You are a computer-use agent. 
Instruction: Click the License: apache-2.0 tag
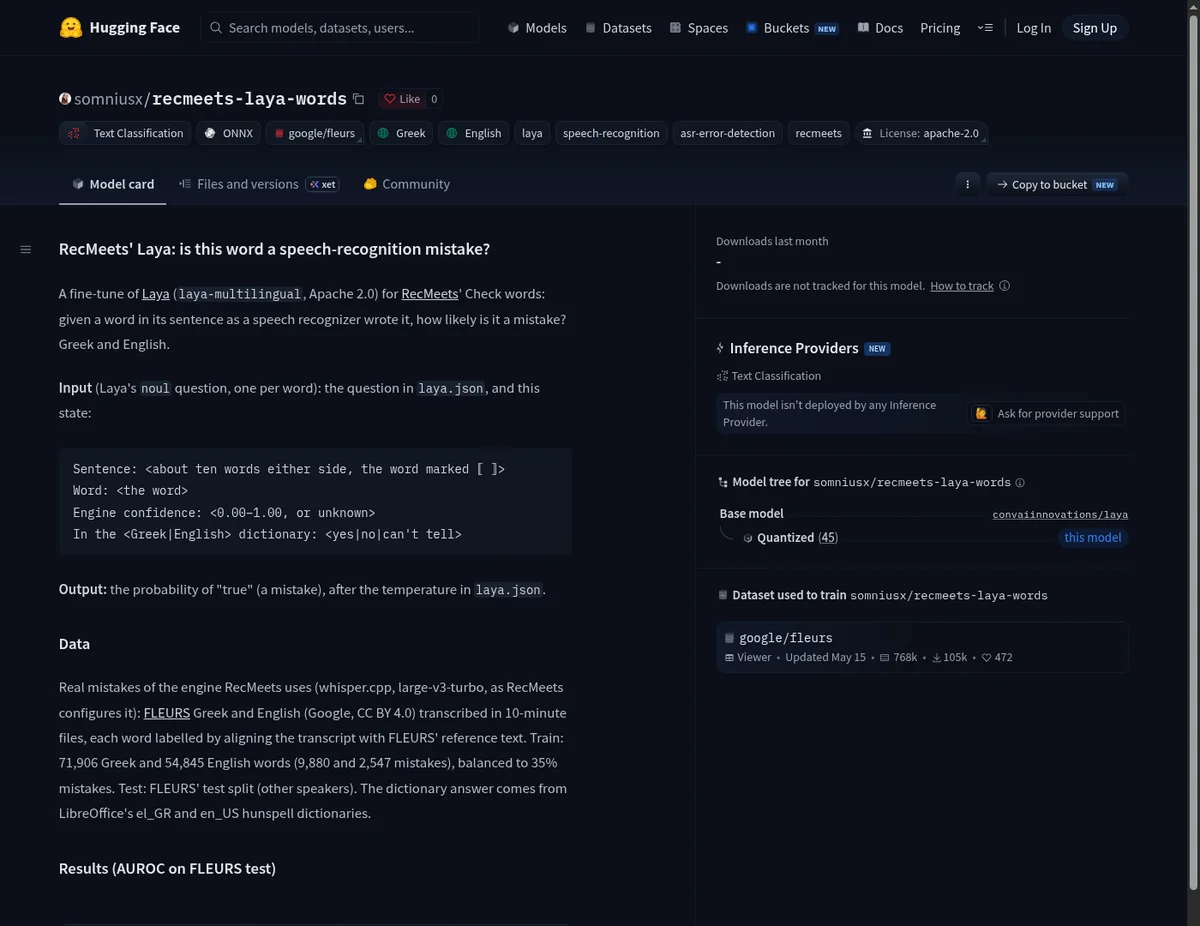coord(921,133)
